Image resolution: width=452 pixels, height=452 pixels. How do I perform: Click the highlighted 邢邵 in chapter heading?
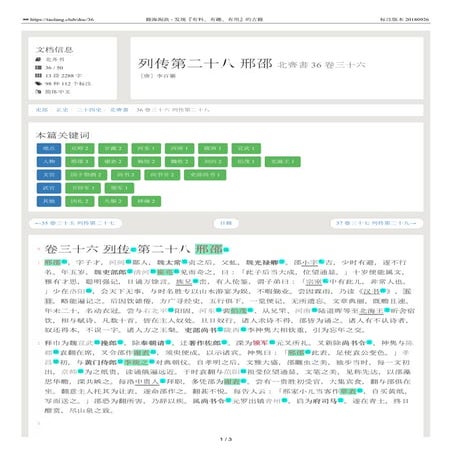point(209,249)
